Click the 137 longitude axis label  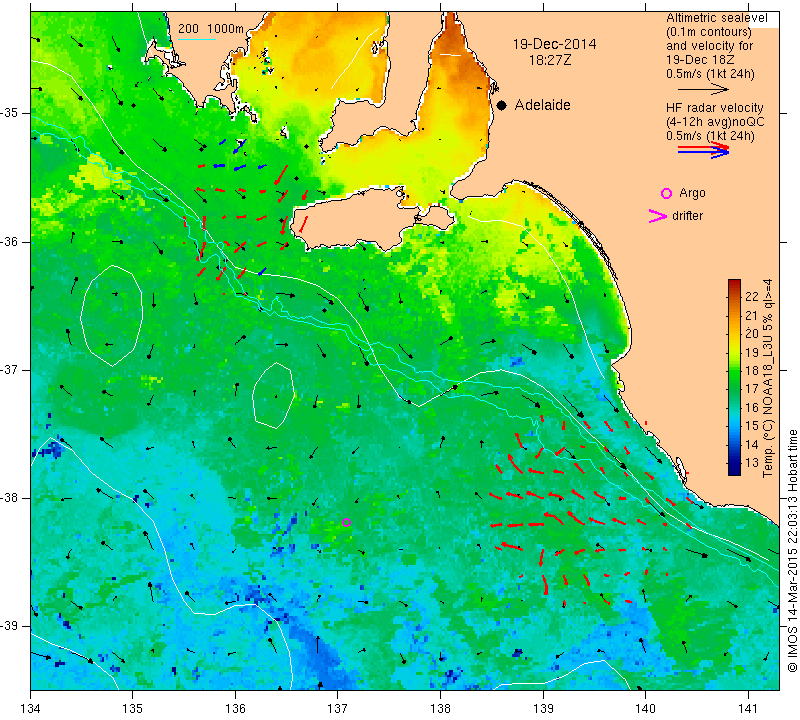(338, 708)
